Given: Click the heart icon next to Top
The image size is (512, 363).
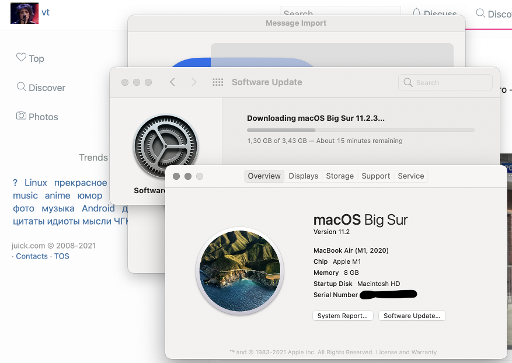Looking at the screenshot, I should [21, 57].
